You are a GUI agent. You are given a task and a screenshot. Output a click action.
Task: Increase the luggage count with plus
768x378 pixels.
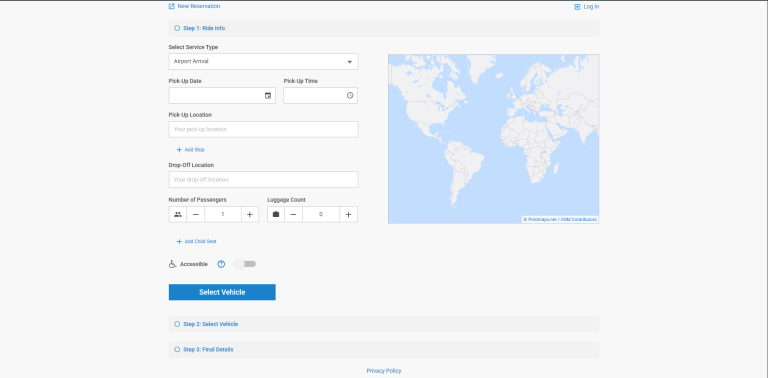coord(348,214)
